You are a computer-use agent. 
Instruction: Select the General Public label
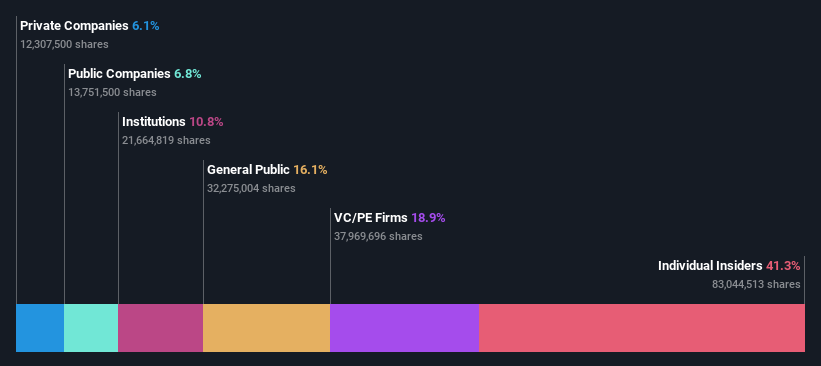tap(248, 170)
